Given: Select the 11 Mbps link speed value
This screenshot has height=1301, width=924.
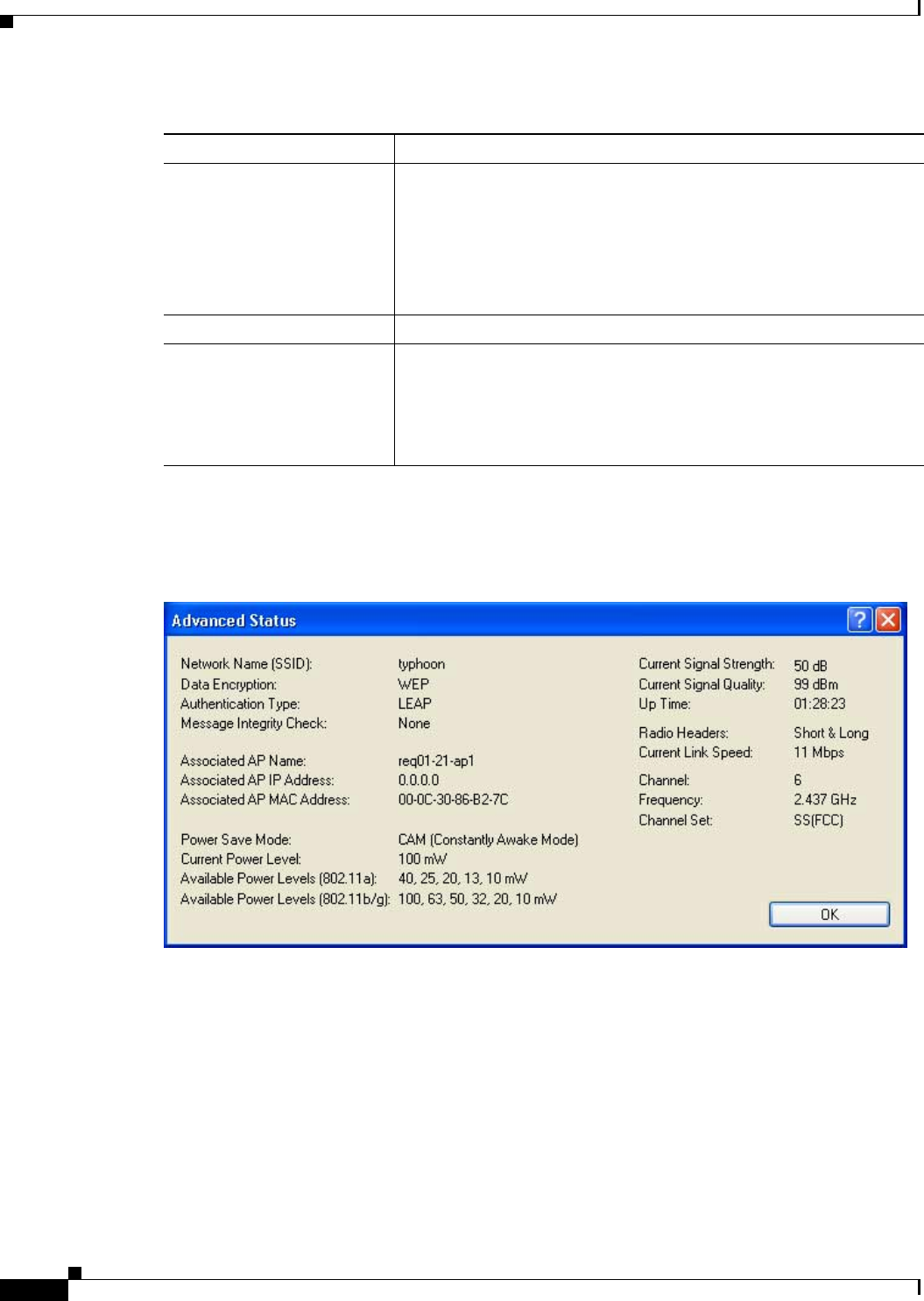Looking at the screenshot, I should pyautogui.click(x=818, y=753).
